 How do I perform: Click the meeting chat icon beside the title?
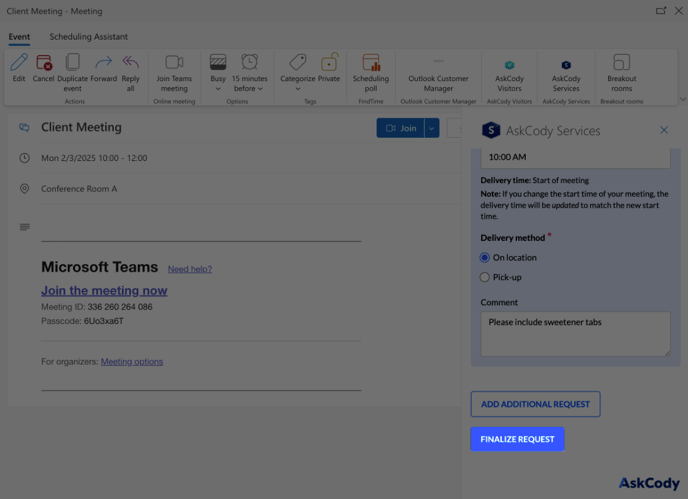(x=24, y=127)
